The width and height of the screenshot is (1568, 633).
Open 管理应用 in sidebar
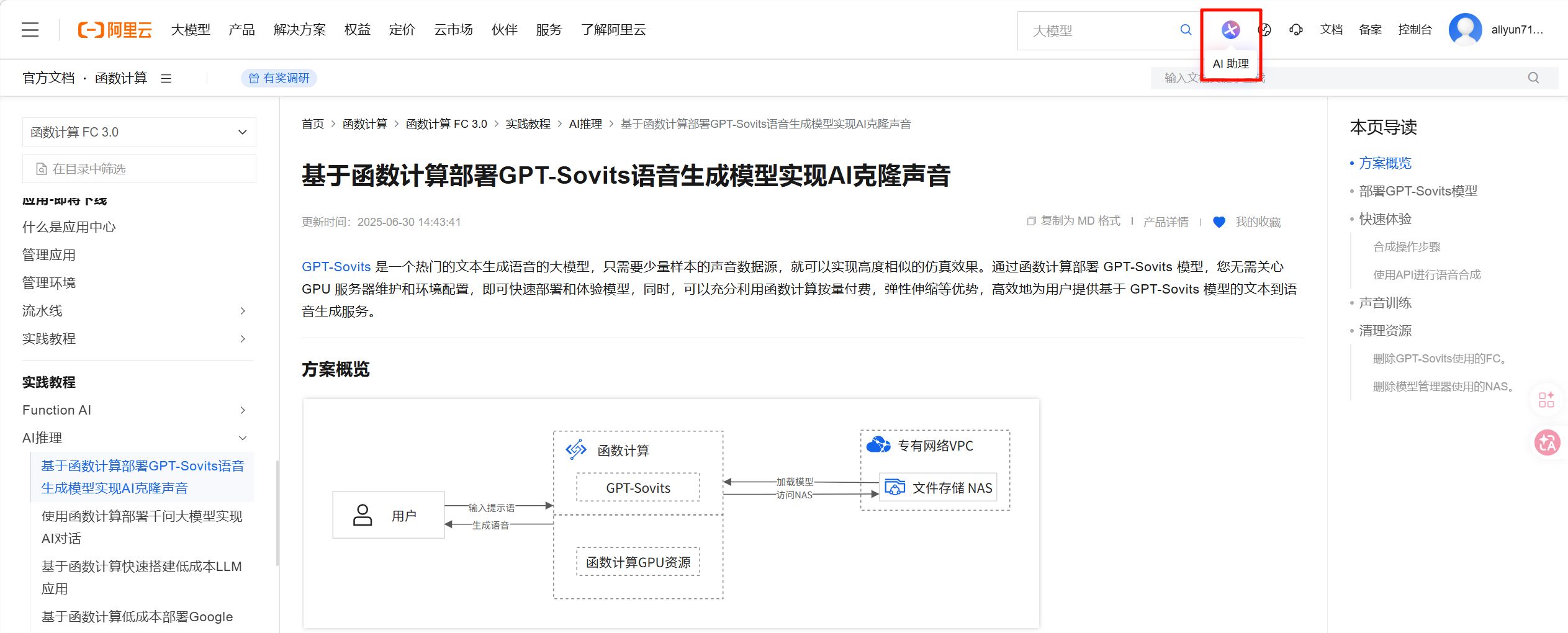[49, 255]
